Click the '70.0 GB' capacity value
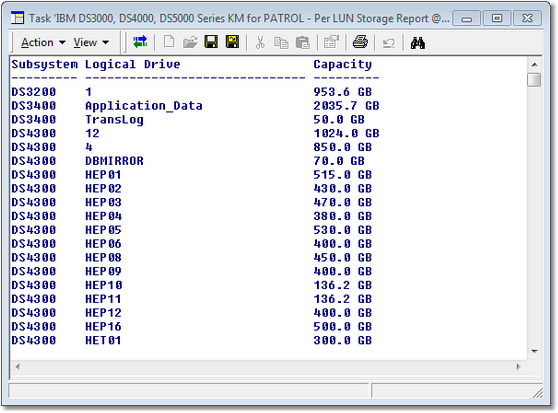The width and height of the screenshot is (558, 413). coord(339,161)
